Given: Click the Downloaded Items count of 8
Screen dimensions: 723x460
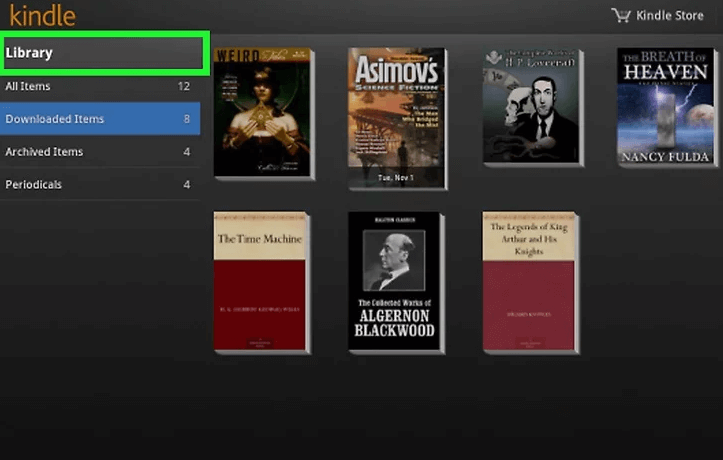Looking at the screenshot, I should 186,119.
